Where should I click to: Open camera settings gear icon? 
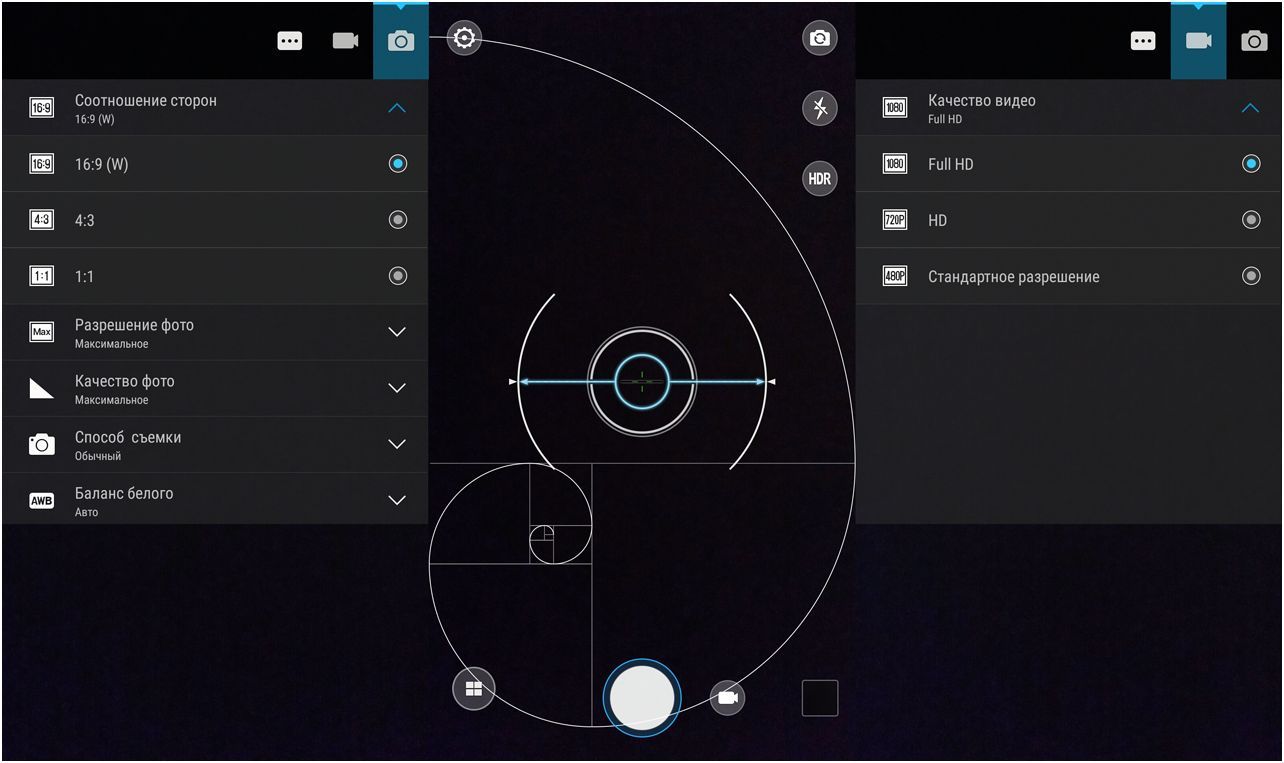click(x=464, y=39)
